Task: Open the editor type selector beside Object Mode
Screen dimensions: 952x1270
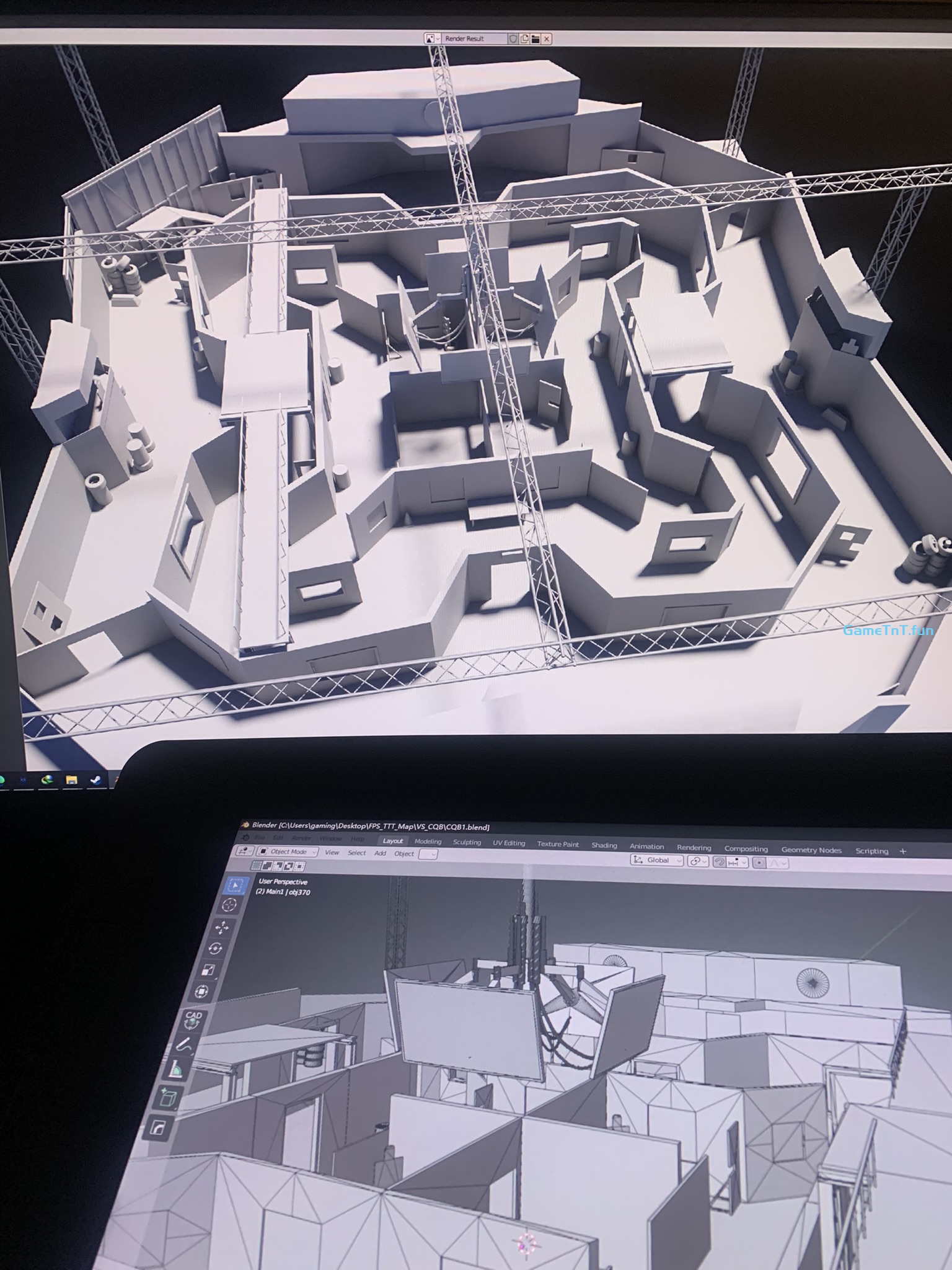Action: (245, 851)
